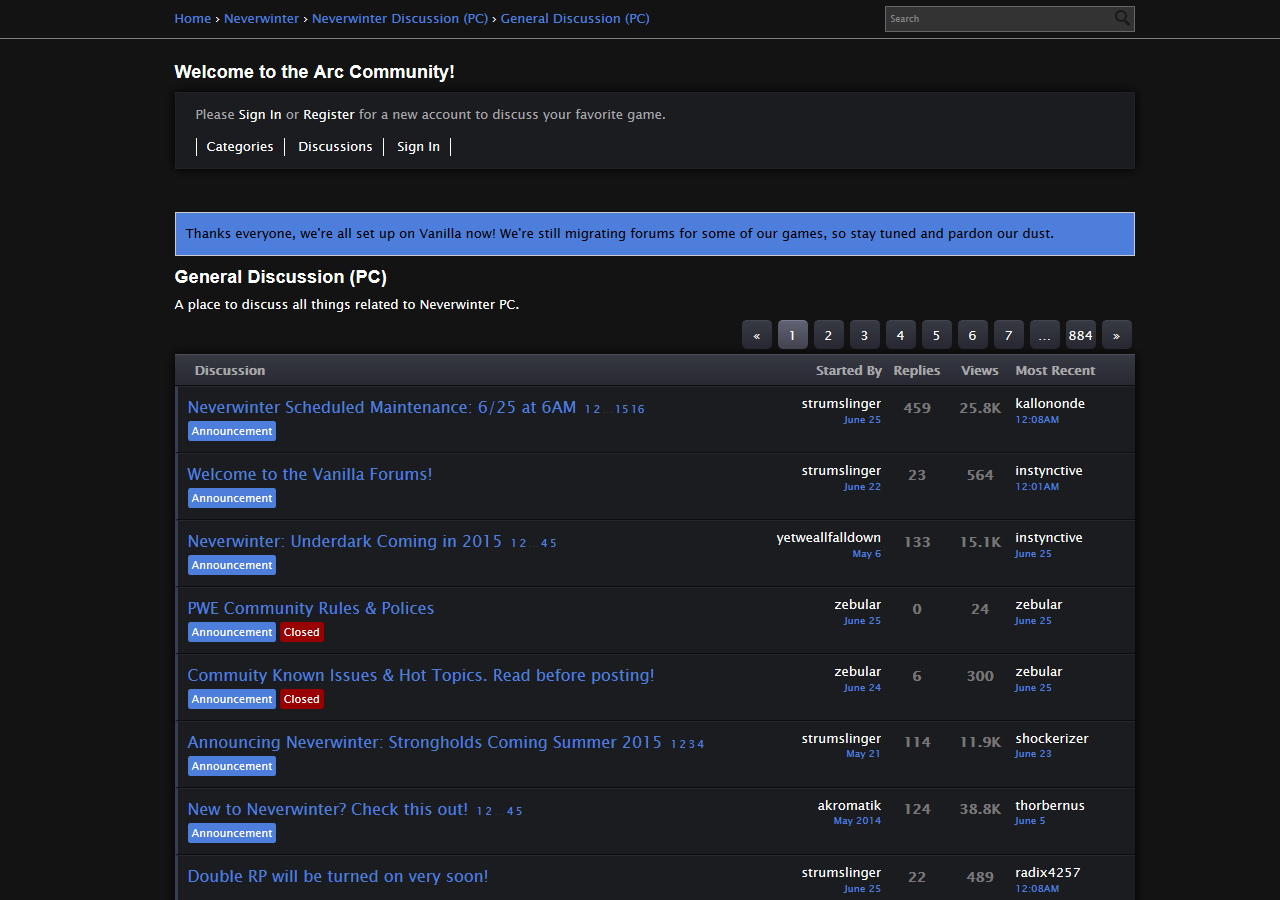Switch to the Discussions tab

335,146
